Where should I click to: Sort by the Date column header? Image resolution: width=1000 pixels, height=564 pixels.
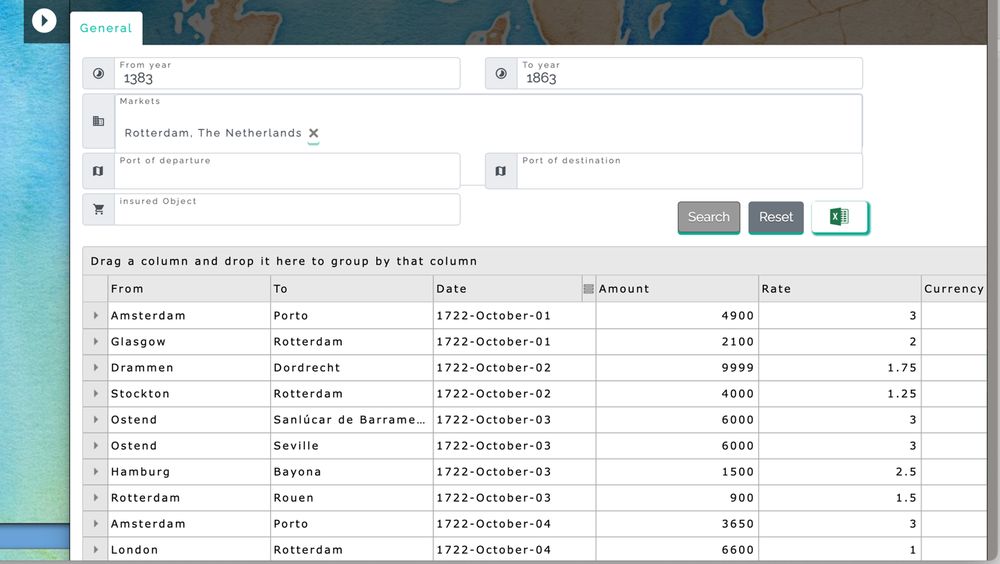[x=507, y=289]
